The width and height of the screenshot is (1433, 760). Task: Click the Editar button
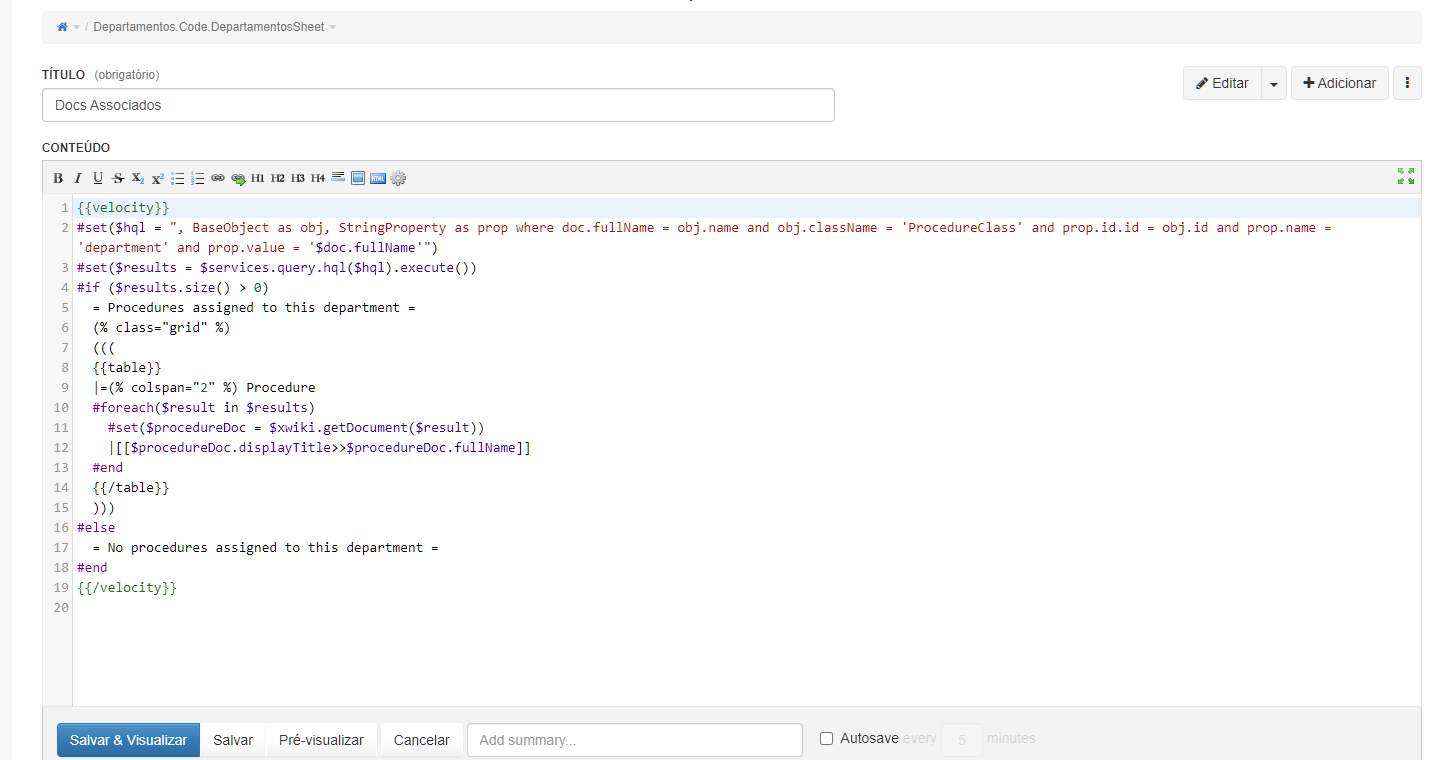tap(1222, 84)
